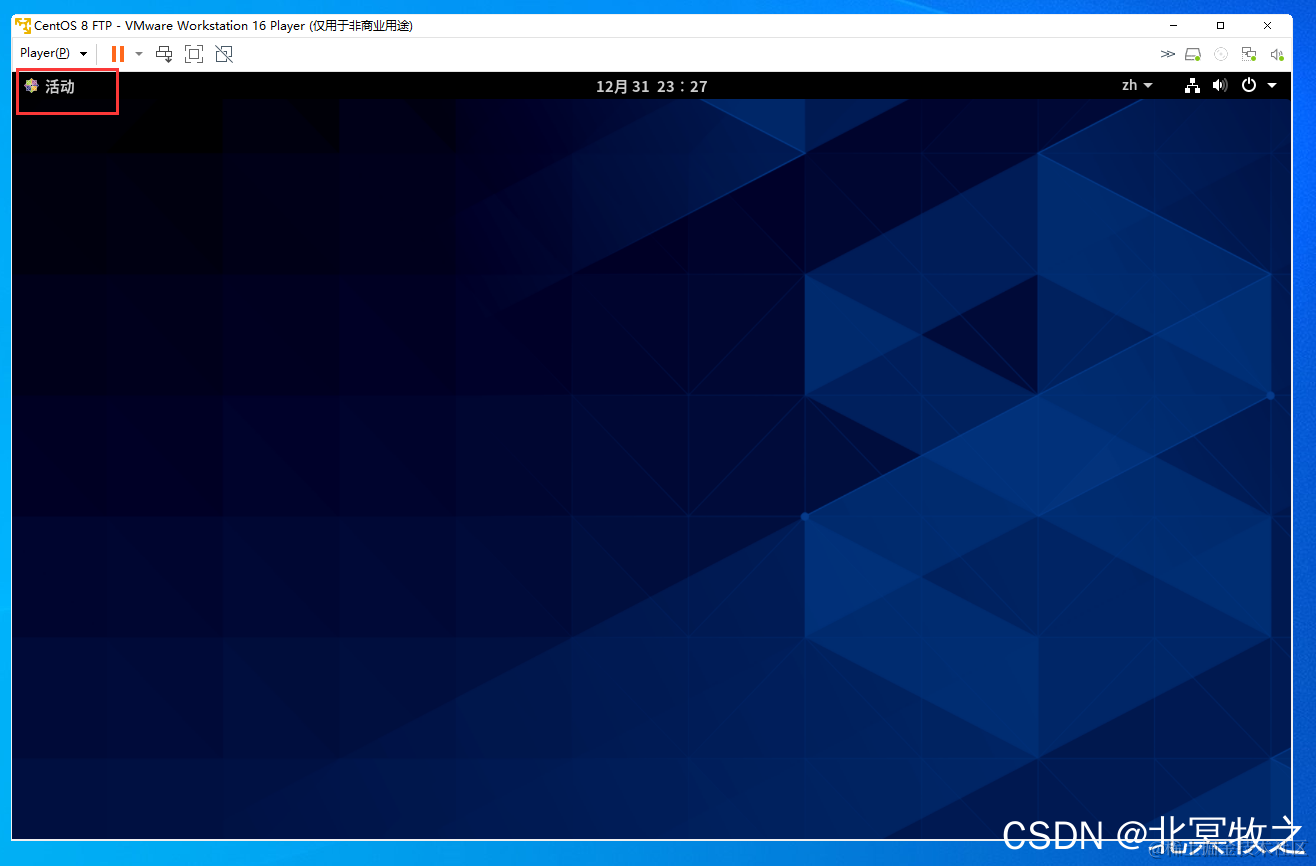This screenshot has width=1316, height=866.
Task: Expand the system menu arrow next to power
Action: pos(1272,86)
